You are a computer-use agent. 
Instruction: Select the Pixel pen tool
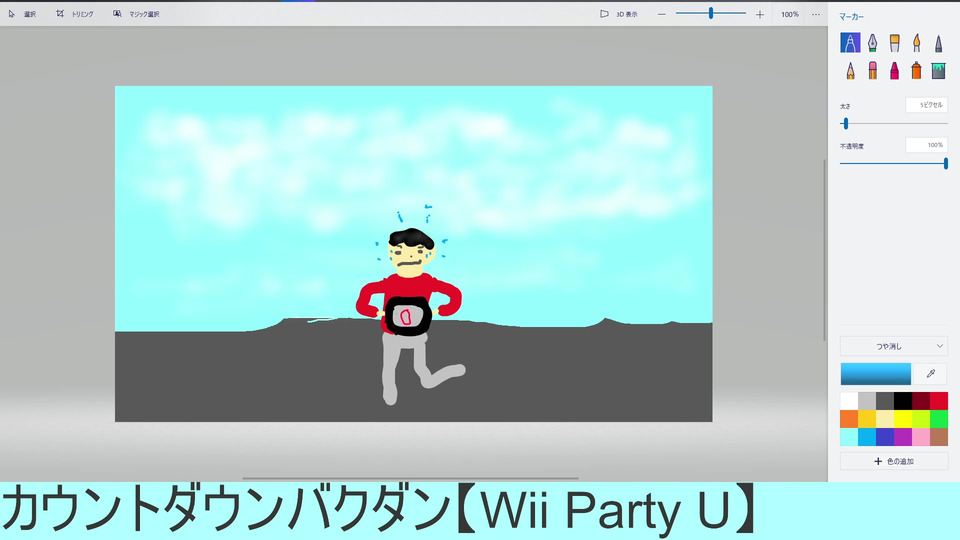click(939, 42)
